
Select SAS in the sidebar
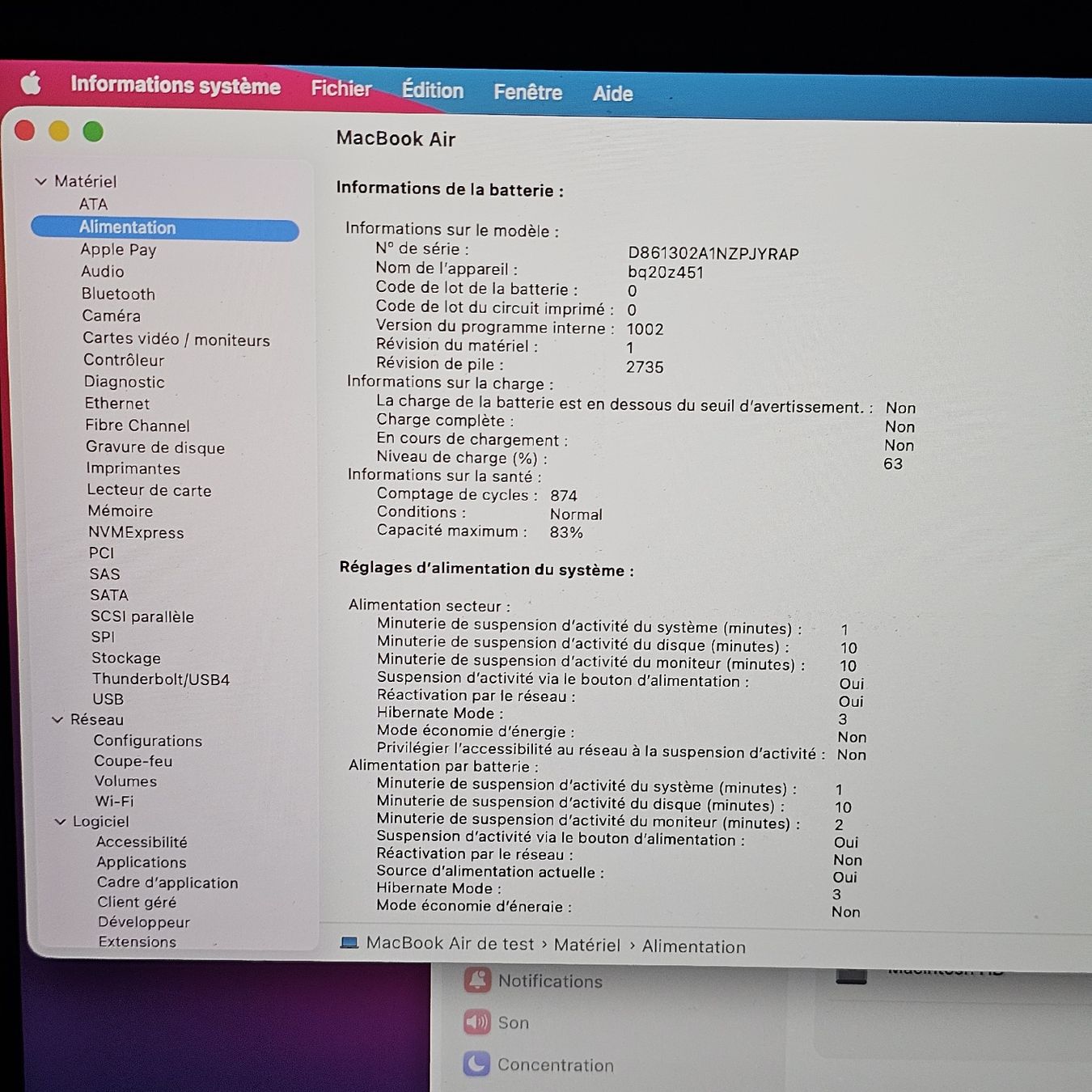[x=104, y=574]
